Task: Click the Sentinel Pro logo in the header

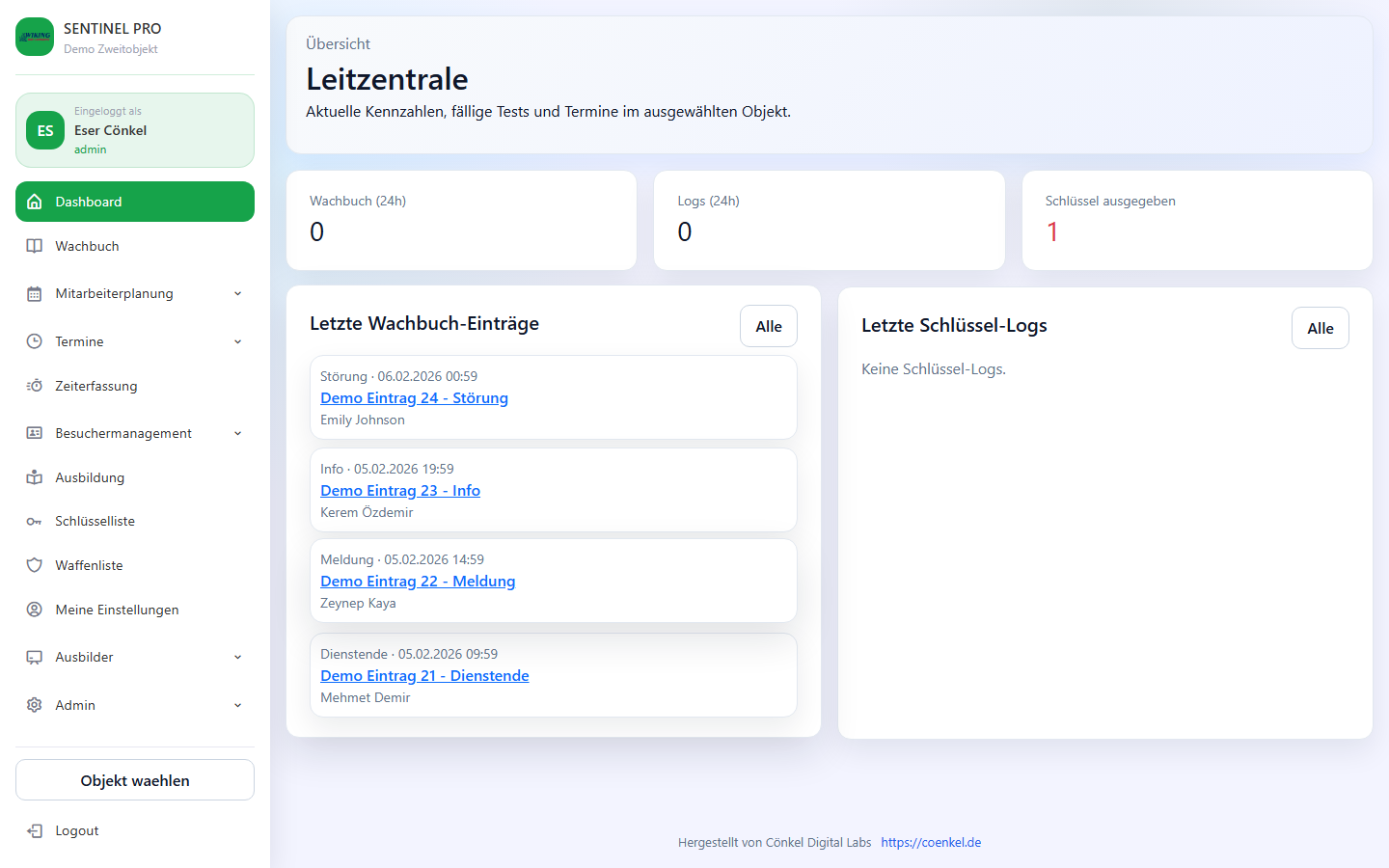Action: click(x=35, y=37)
